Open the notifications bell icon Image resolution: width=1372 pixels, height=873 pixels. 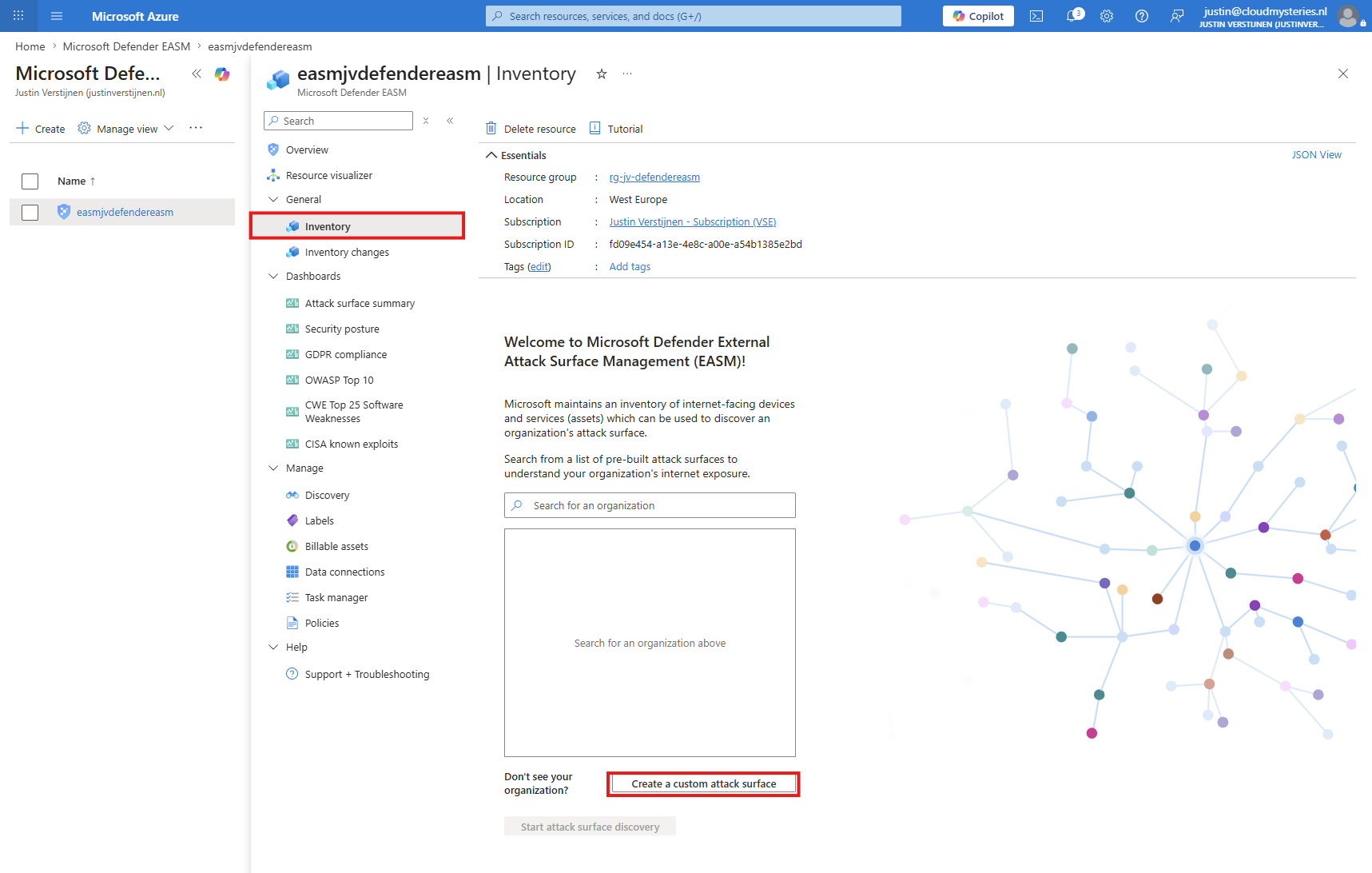(1074, 16)
